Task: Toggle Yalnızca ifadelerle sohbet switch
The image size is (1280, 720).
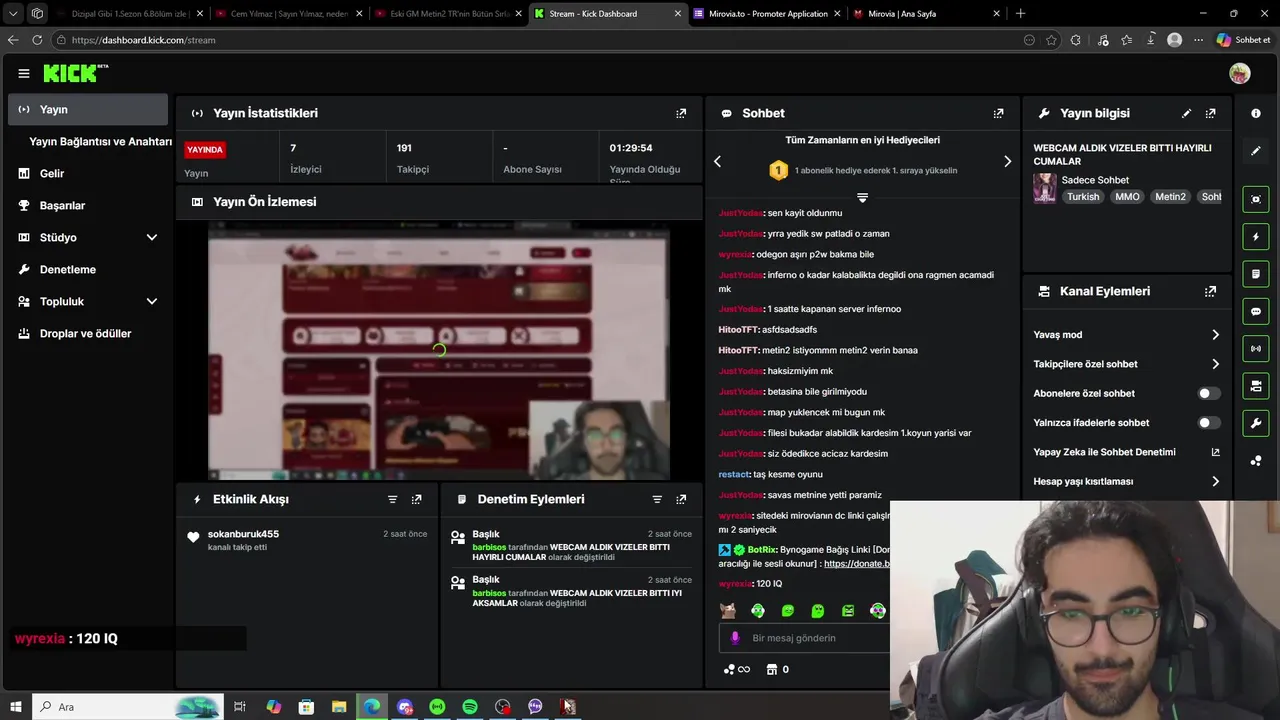Action: (1209, 423)
